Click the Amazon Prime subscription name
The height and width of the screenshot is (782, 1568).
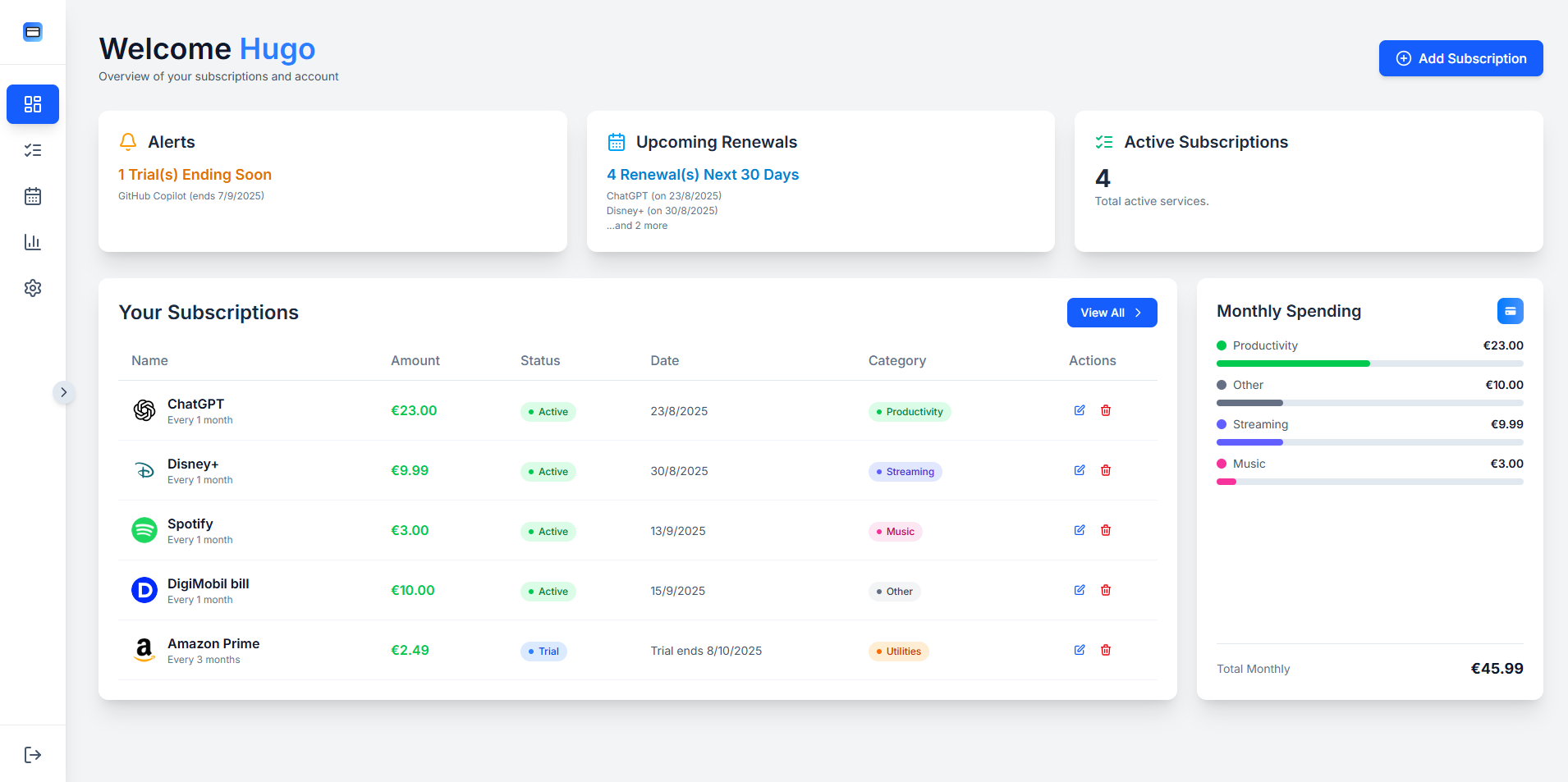213,643
